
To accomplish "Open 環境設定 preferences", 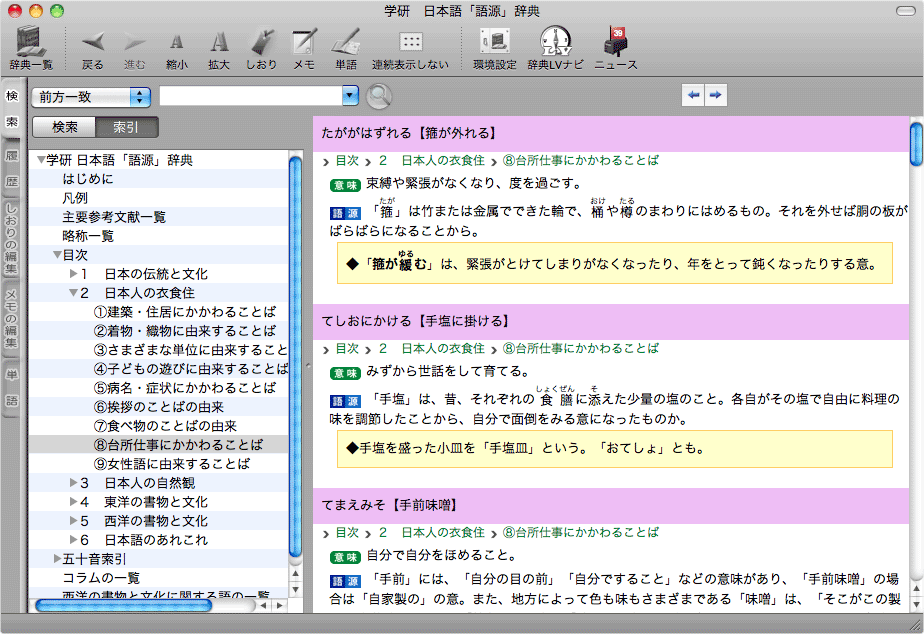I will point(494,49).
